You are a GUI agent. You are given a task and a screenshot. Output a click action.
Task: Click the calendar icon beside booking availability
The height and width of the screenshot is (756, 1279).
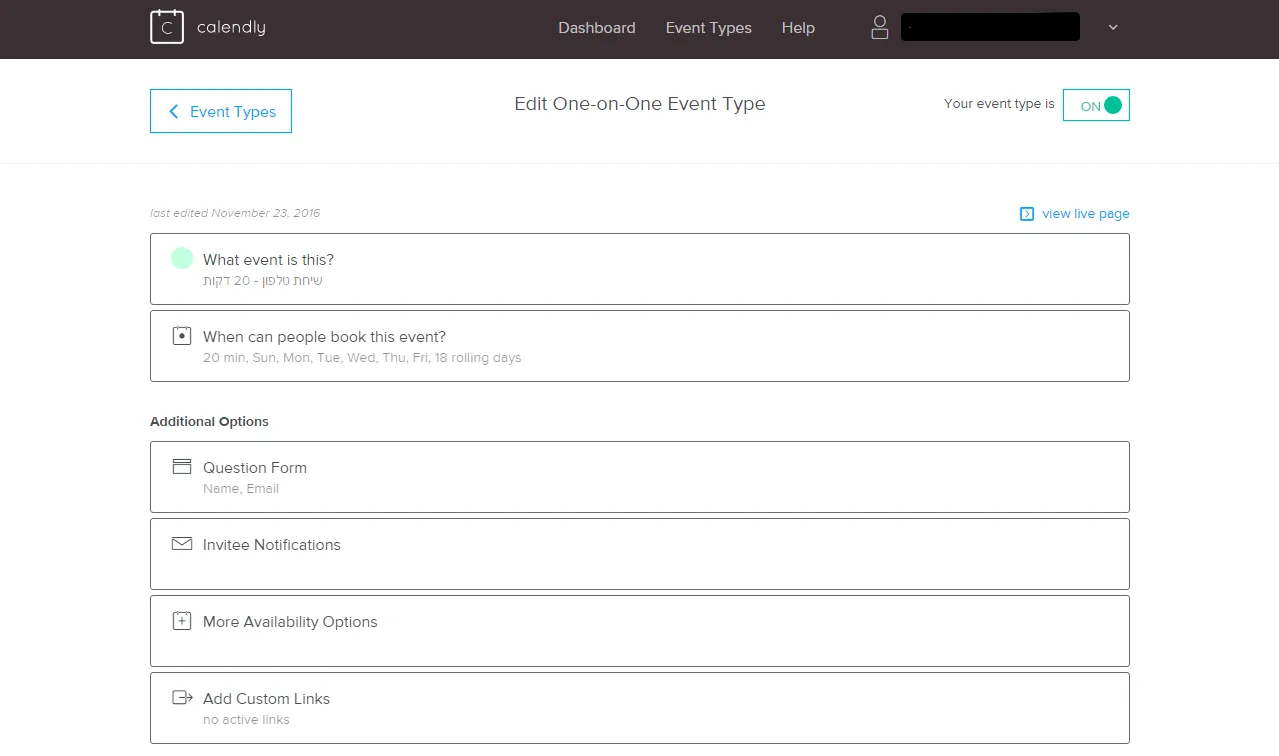181,336
